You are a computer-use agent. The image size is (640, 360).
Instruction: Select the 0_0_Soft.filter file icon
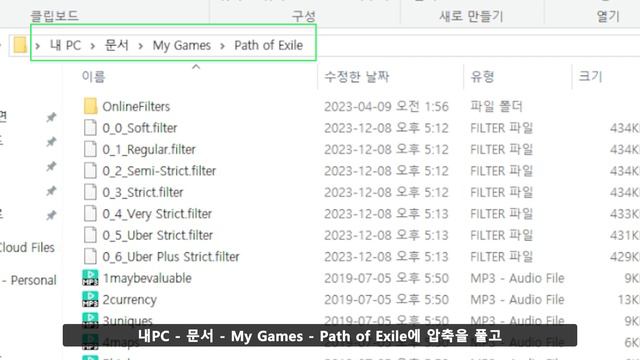[90, 128]
